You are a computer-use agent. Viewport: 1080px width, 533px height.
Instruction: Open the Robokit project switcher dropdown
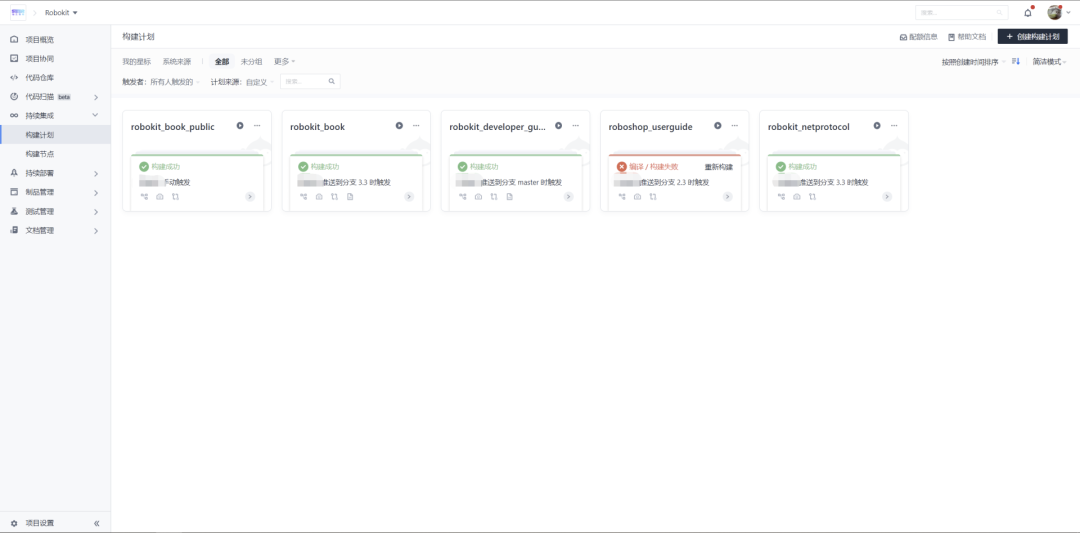coord(61,13)
